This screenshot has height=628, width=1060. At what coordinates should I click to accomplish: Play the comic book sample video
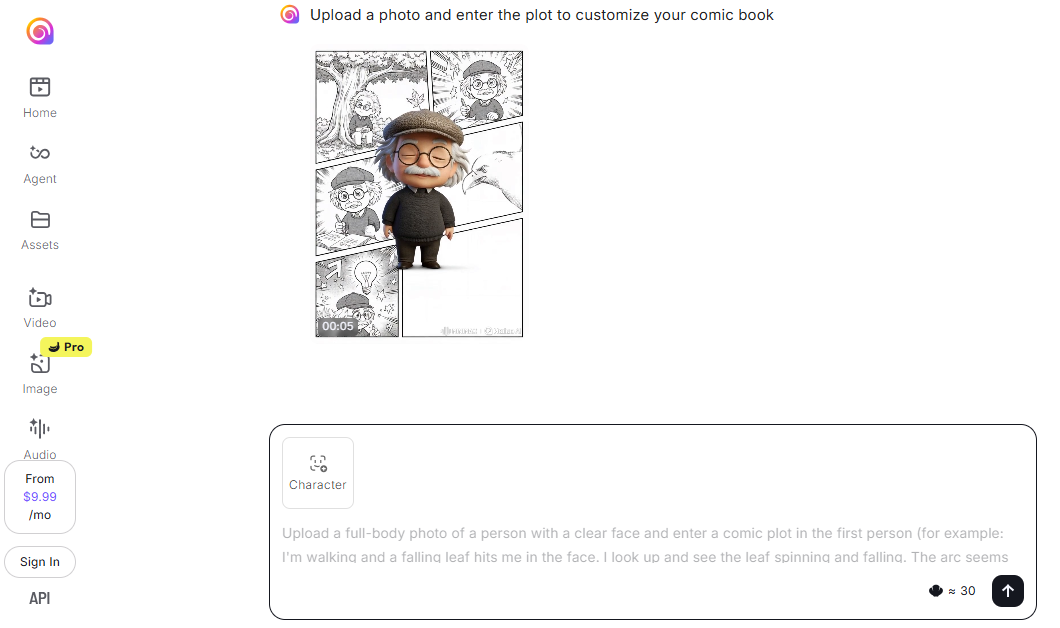point(419,194)
